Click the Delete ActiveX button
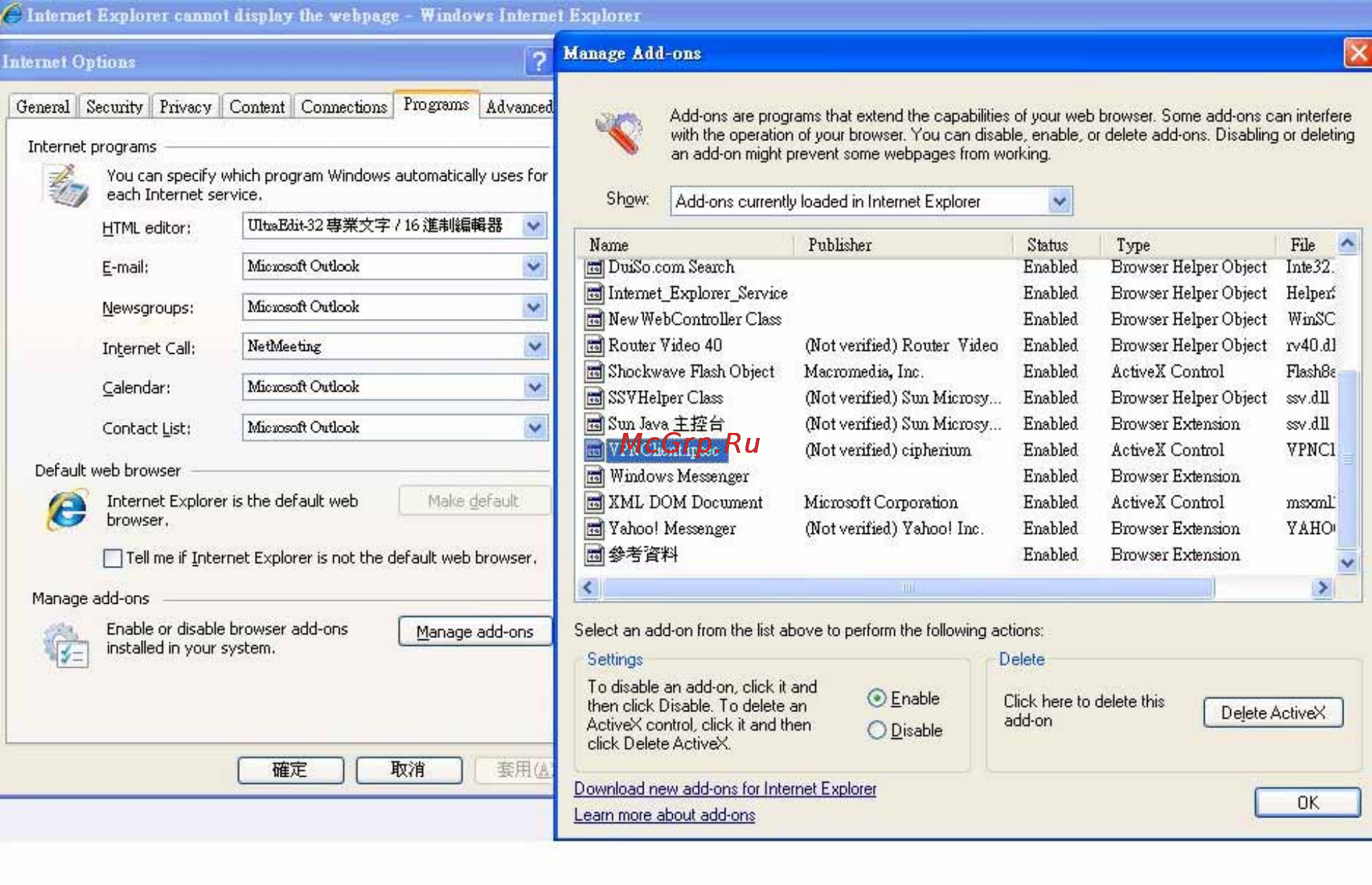The width and height of the screenshot is (1372, 885). click(x=1273, y=713)
